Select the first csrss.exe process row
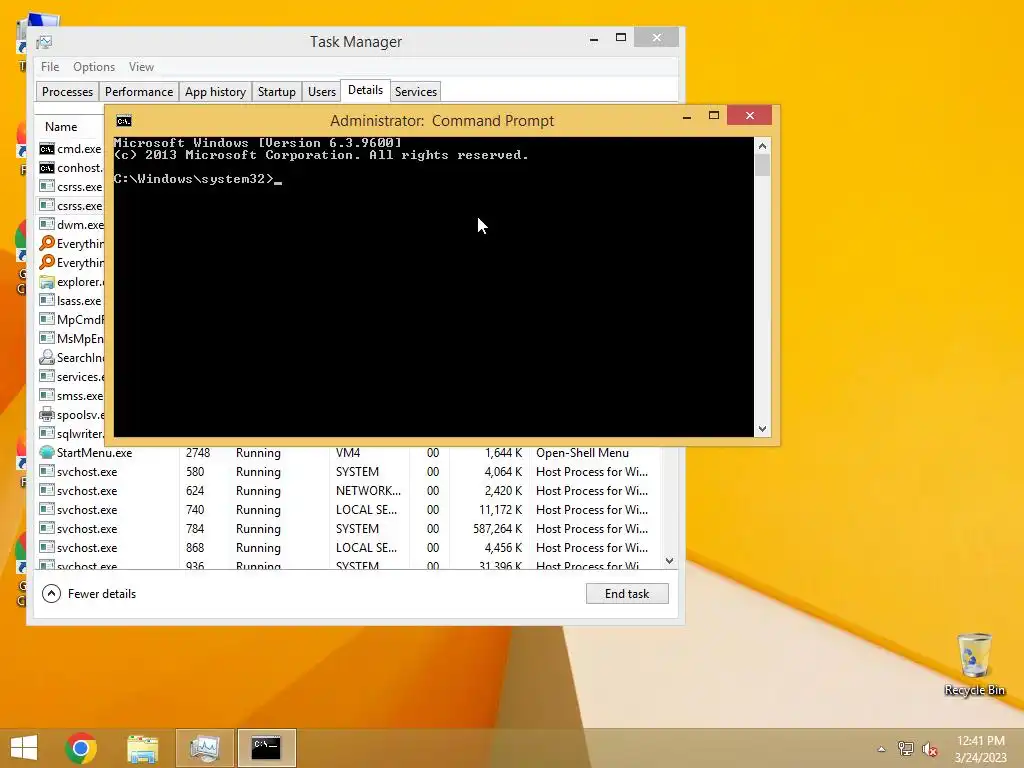Viewport: 1024px width, 768px height. [71, 187]
